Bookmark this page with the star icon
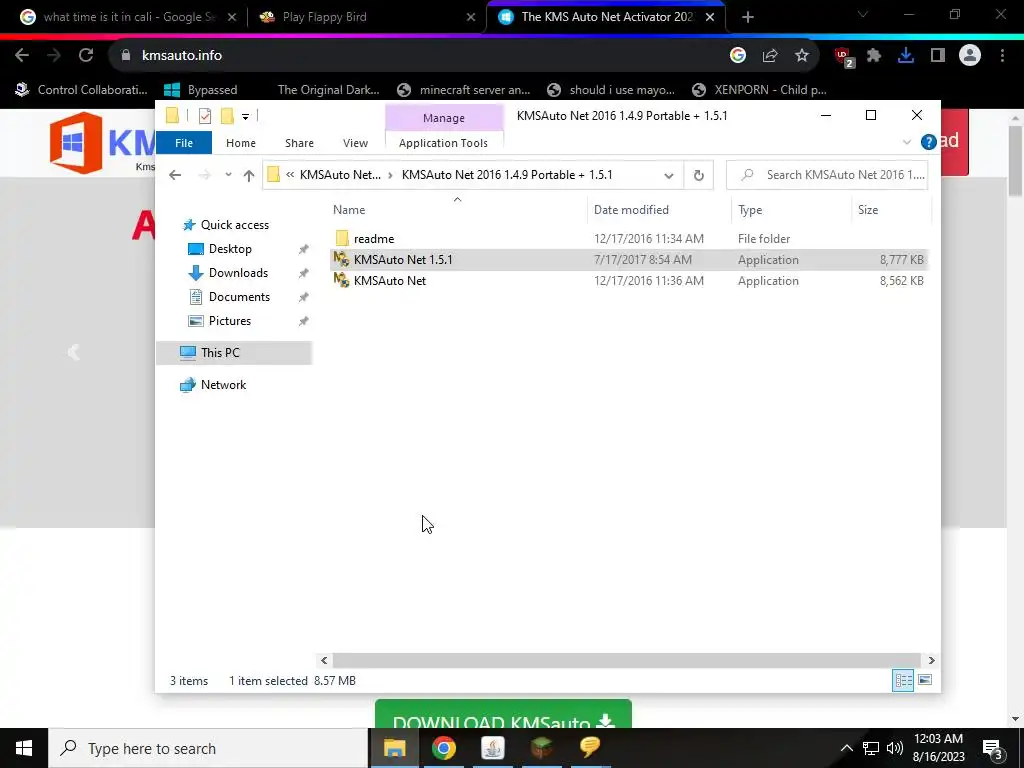The height and width of the screenshot is (768, 1024). pyautogui.click(x=802, y=56)
